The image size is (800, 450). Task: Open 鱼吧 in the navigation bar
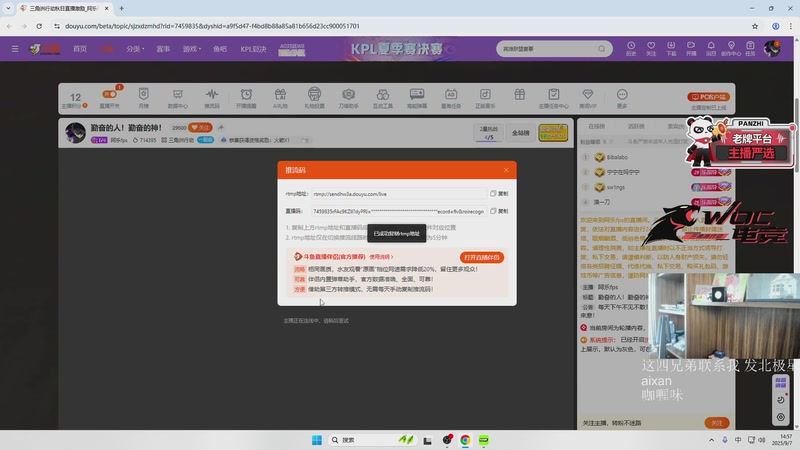220,49
